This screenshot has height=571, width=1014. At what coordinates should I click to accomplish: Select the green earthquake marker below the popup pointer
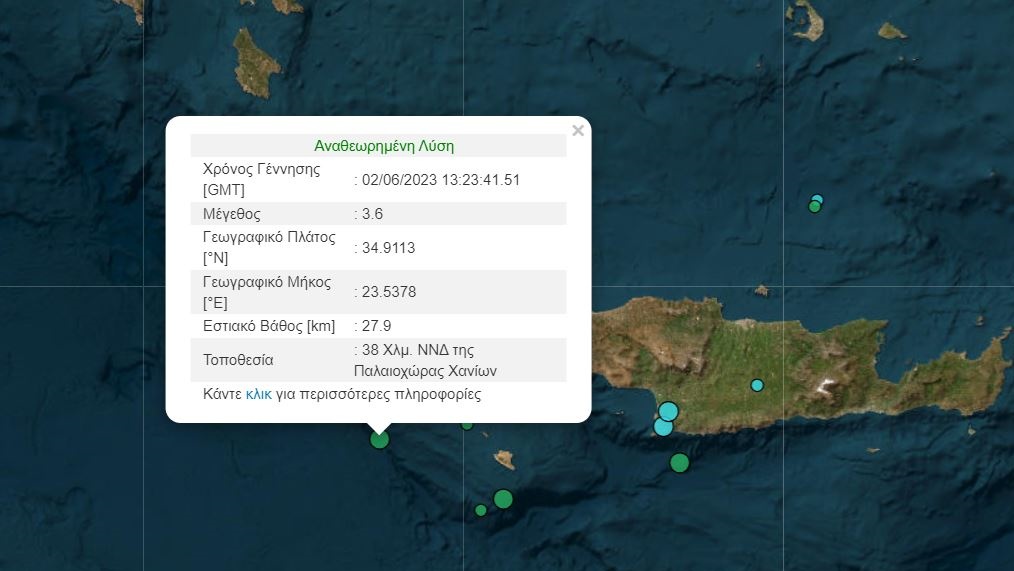[x=380, y=440]
